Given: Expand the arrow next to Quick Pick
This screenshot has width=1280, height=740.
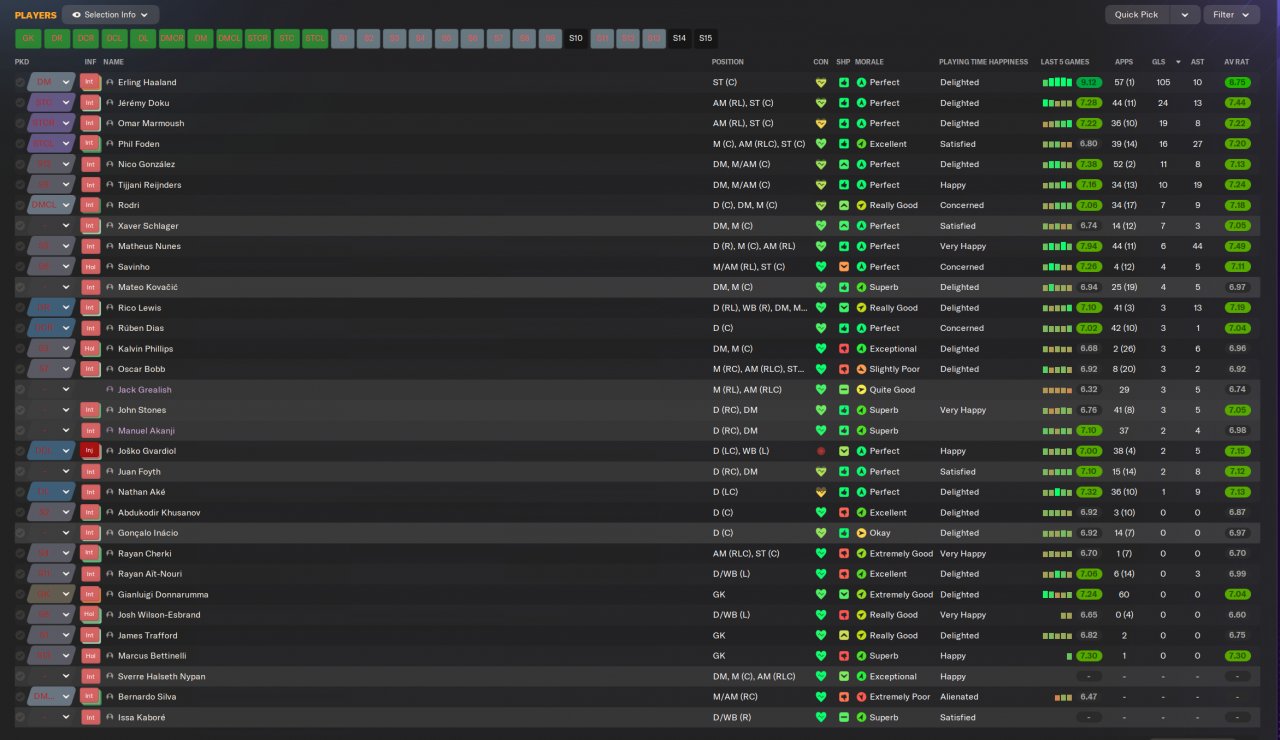Looking at the screenshot, I should pyautogui.click(x=1185, y=15).
